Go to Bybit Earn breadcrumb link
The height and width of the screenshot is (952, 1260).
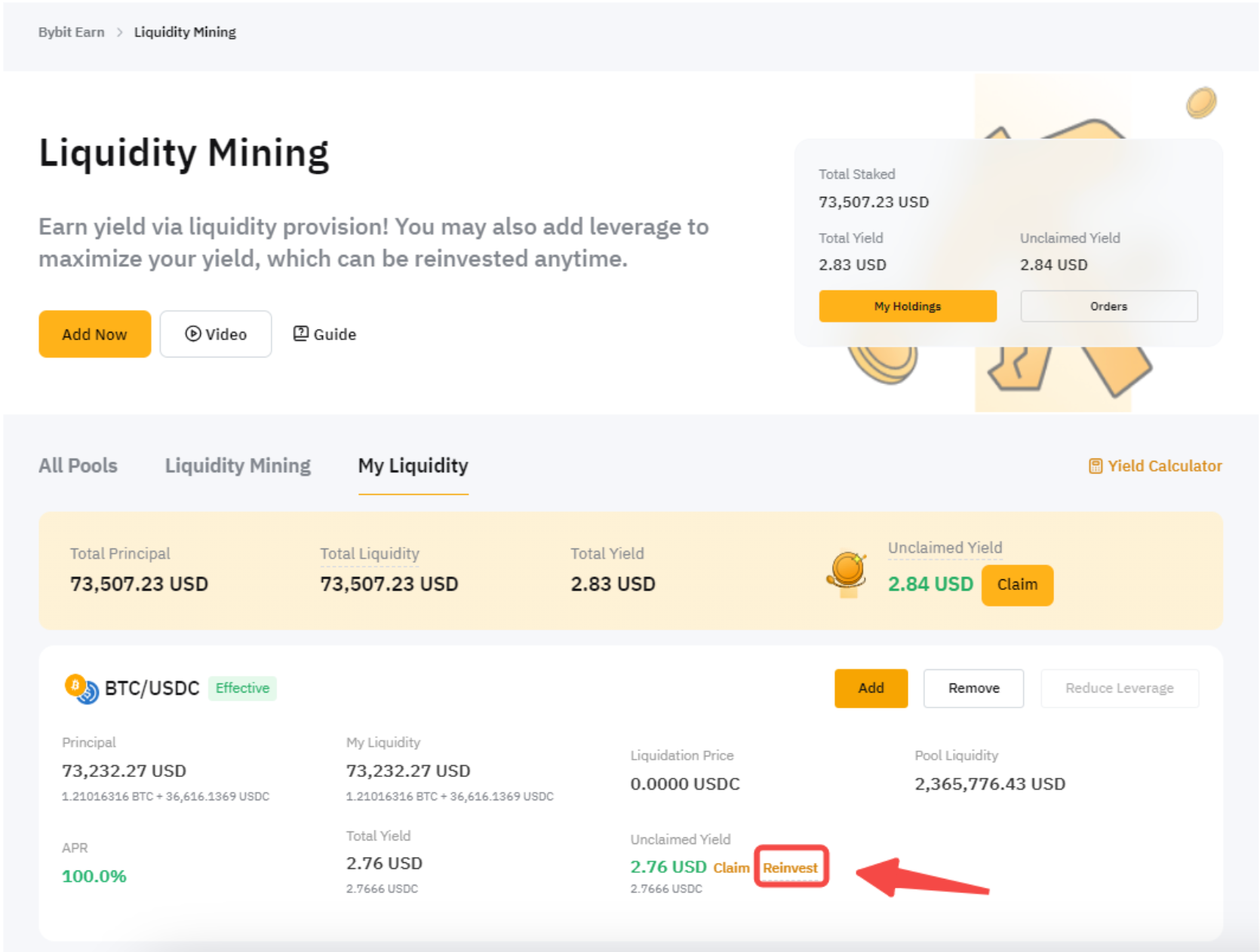click(x=72, y=32)
